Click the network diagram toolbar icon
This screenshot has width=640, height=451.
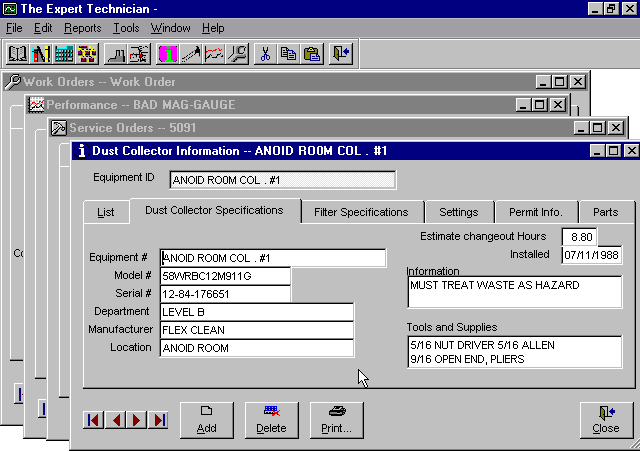pos(87,53)
